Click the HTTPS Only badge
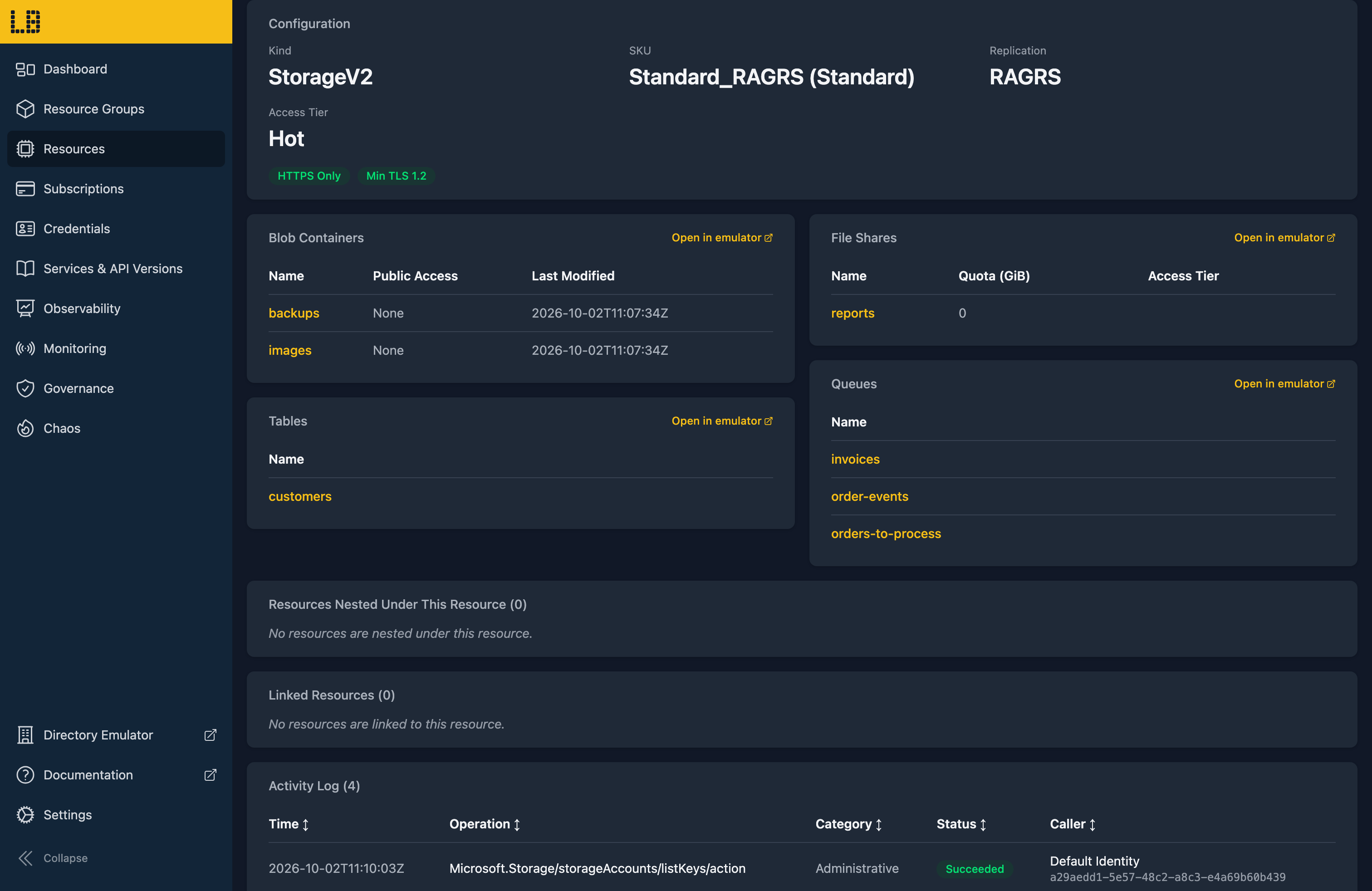This screenshot has width=1372, height=891. [x=309, y=176]
